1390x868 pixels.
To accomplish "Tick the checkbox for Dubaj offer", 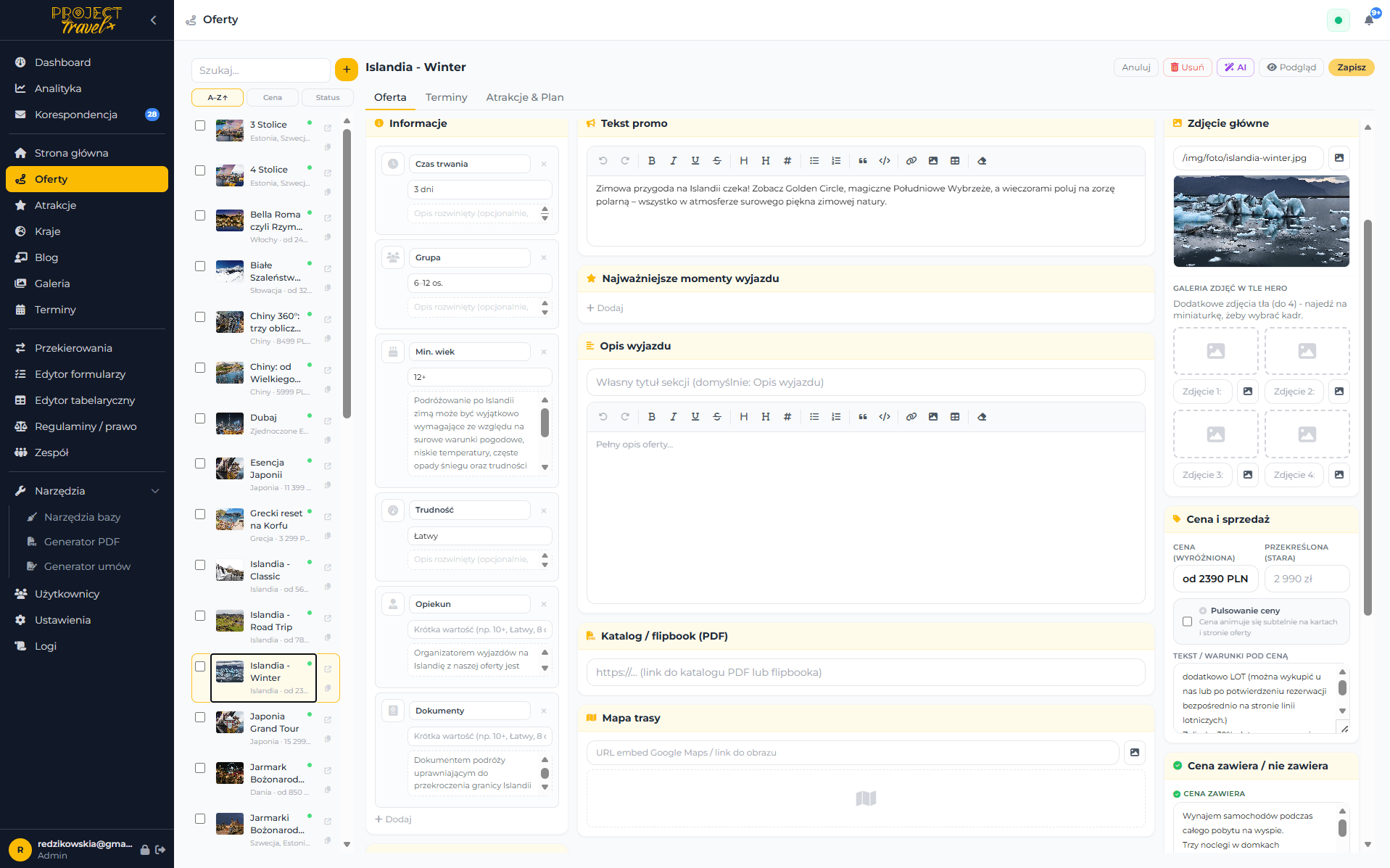I will pos(200,418).
